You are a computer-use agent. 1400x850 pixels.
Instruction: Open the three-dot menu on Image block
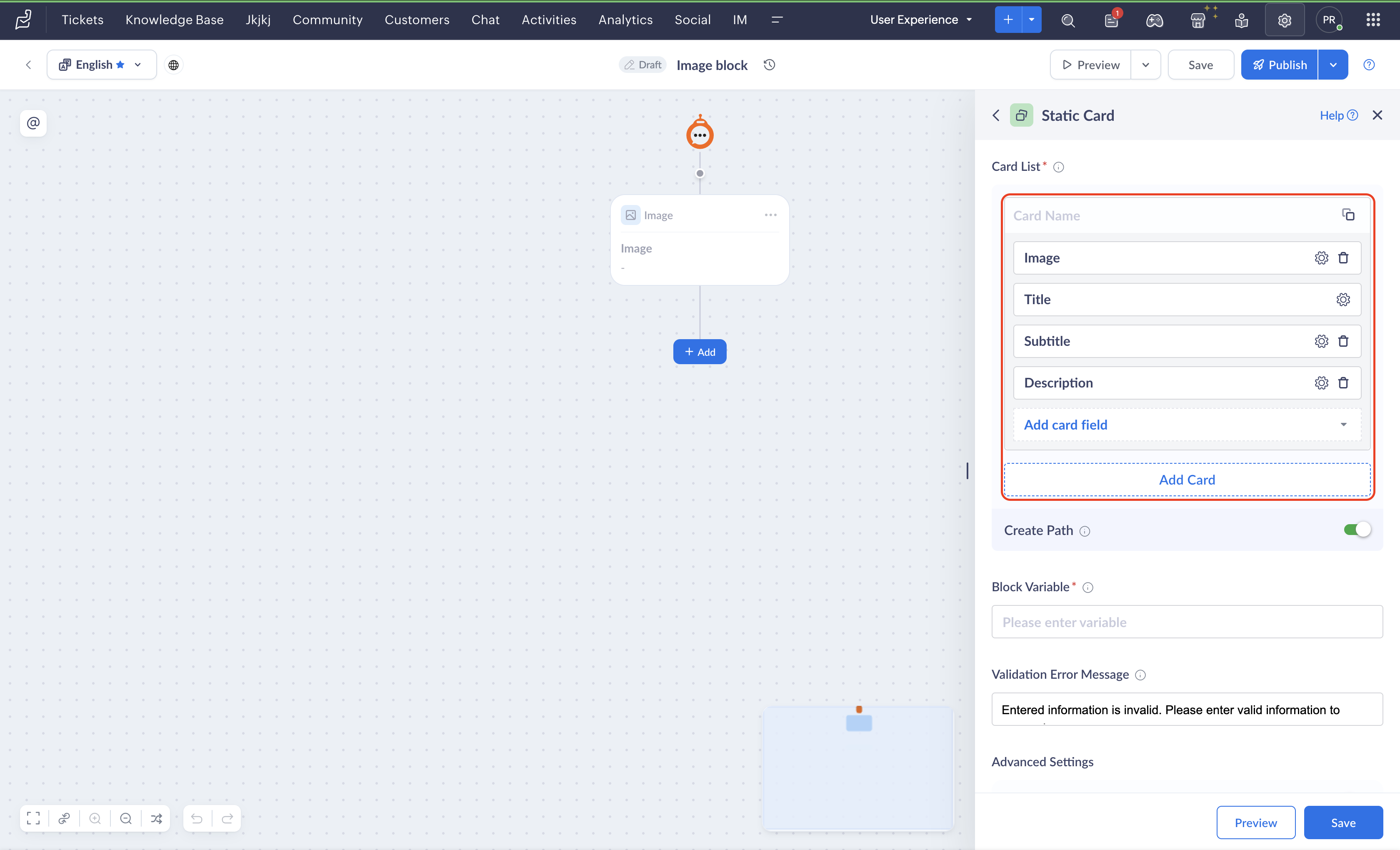[770, 215]
